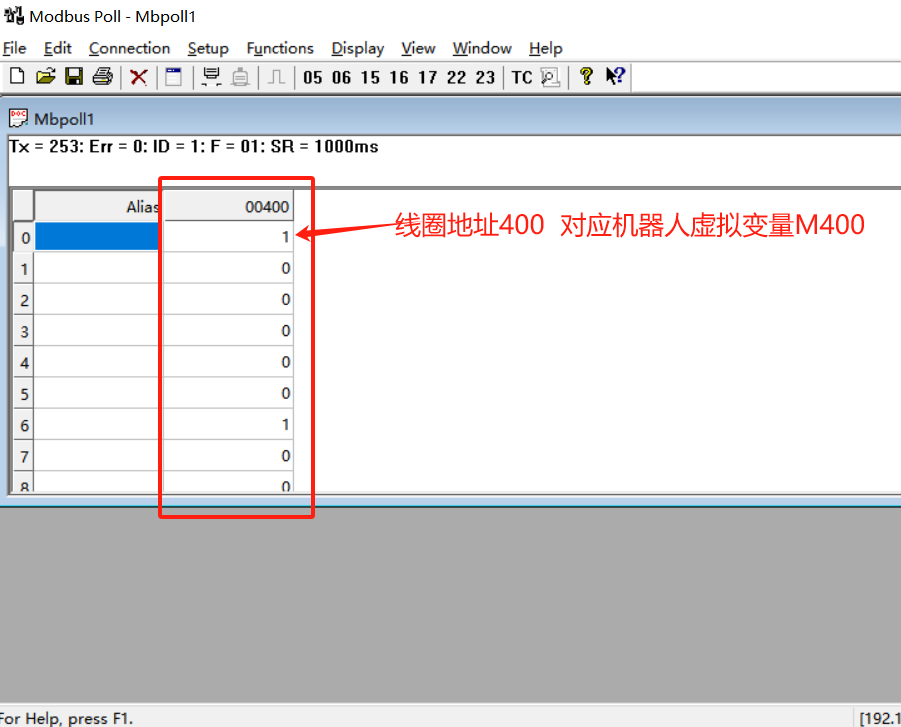Click the red X delete icon
The height and width of the screenshot is (727, 901).
139,77
